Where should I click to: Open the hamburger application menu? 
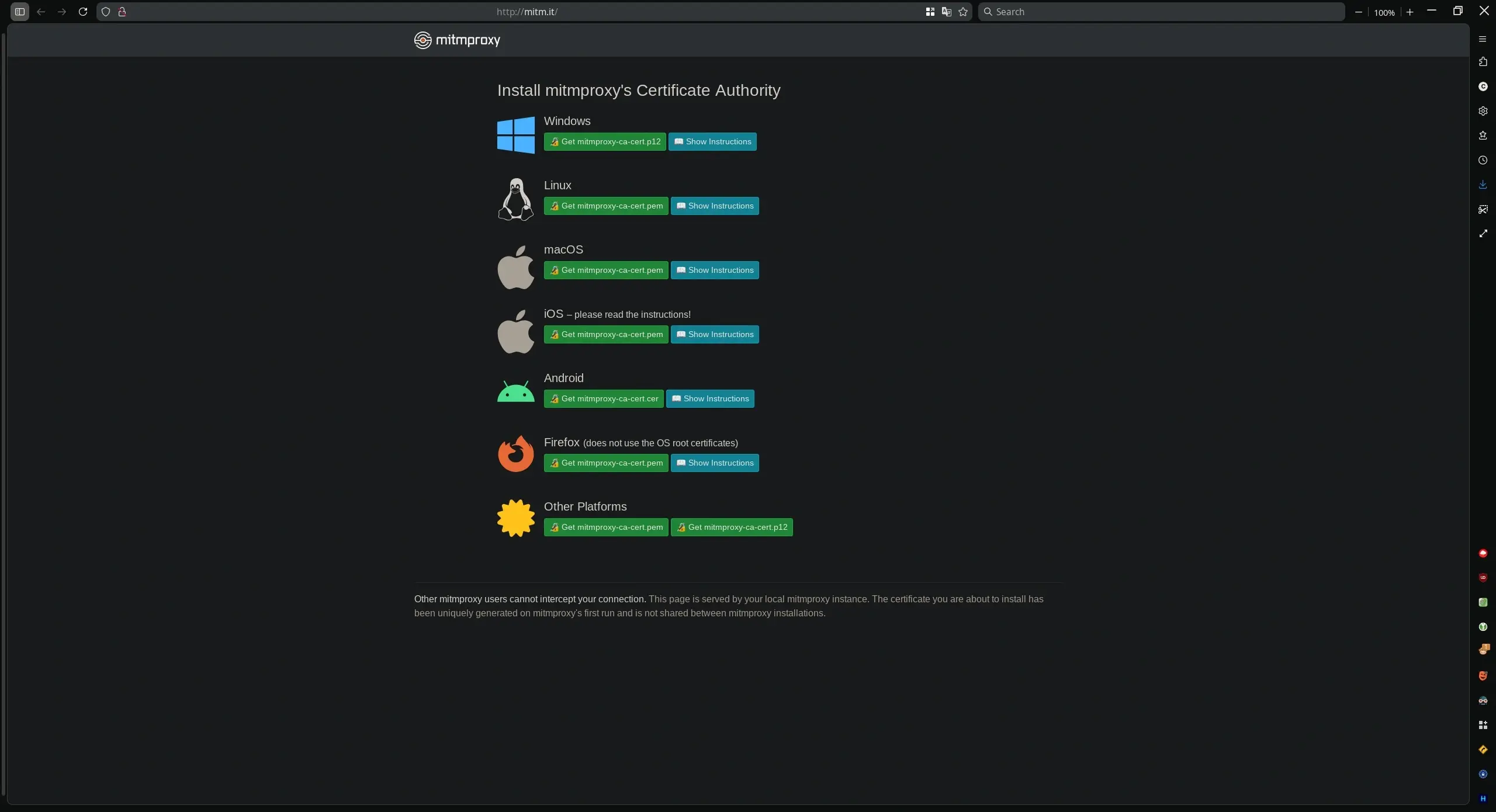[x=1483, y=39]
